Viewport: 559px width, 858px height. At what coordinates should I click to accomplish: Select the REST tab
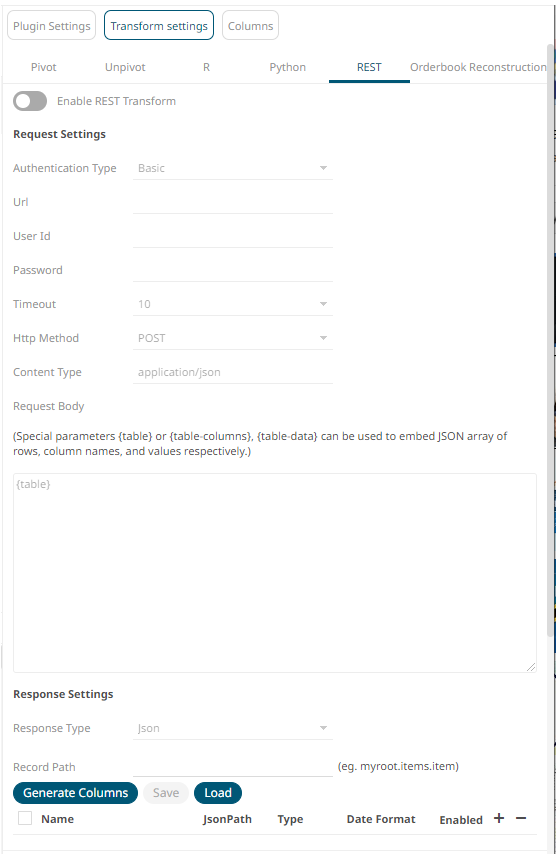(x=369, y=67)
